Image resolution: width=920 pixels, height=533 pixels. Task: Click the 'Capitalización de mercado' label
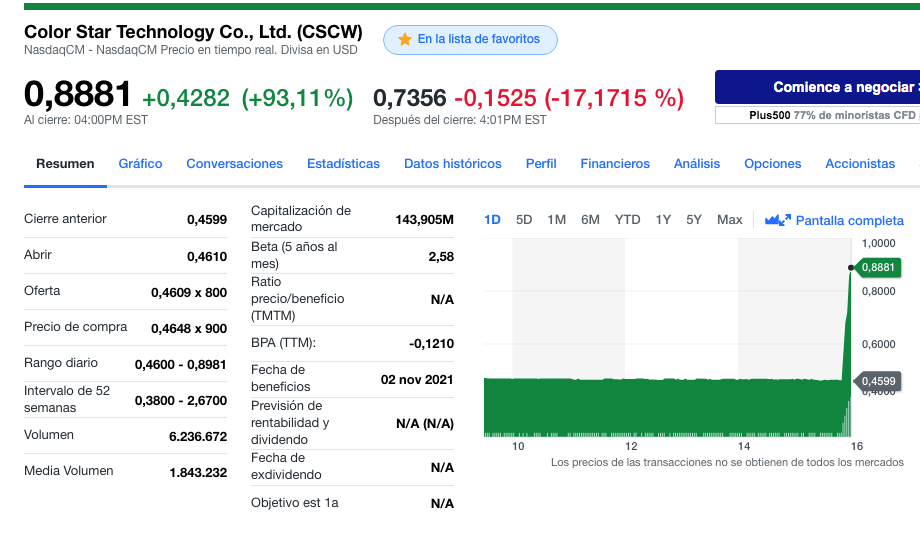(x=301, y=218)
